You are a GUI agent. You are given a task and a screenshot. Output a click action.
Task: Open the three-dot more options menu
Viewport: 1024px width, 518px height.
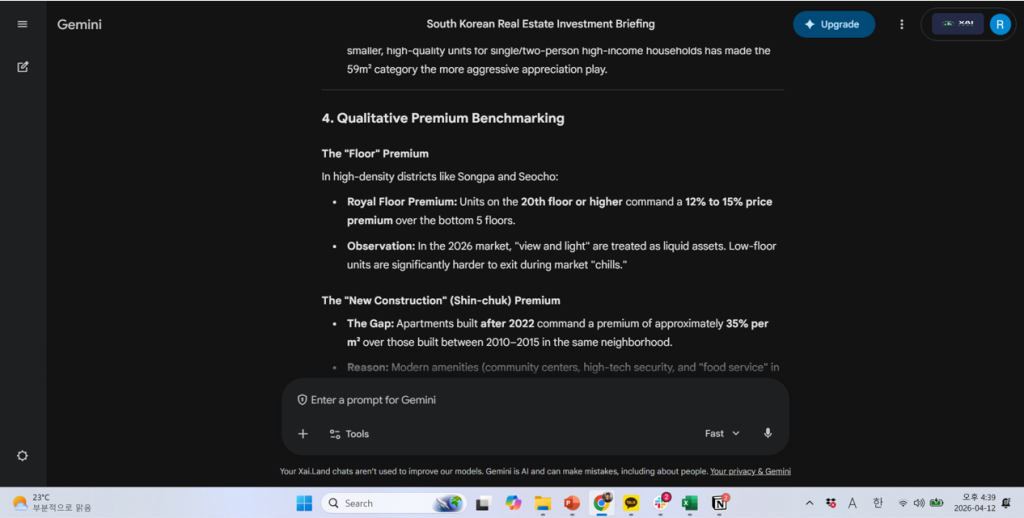[902, 24]
